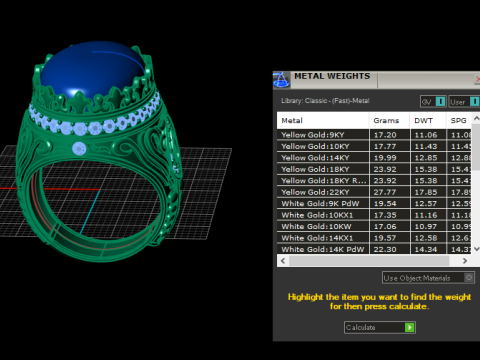Sort by the DWT column header

point(428,121)
